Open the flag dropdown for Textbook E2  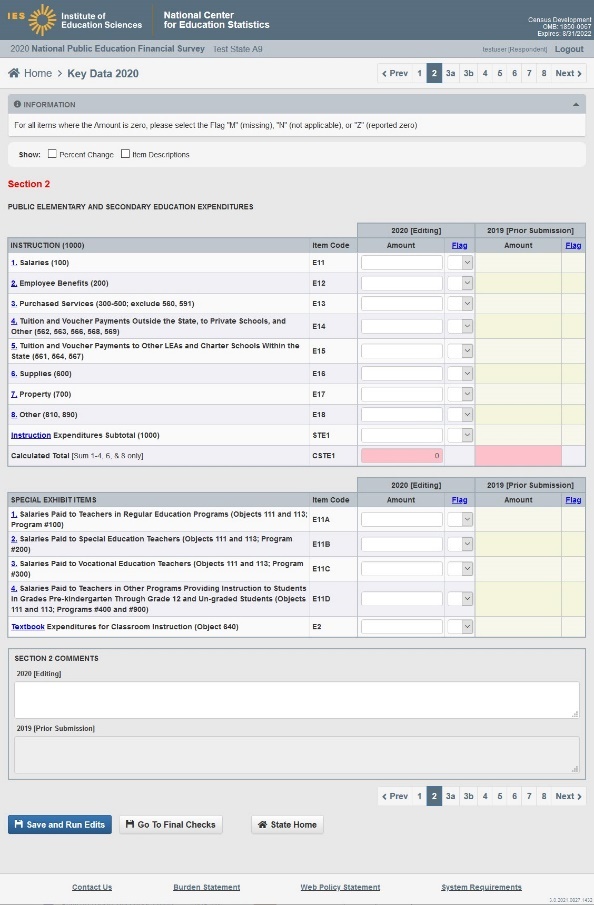(x=460, y=626)
